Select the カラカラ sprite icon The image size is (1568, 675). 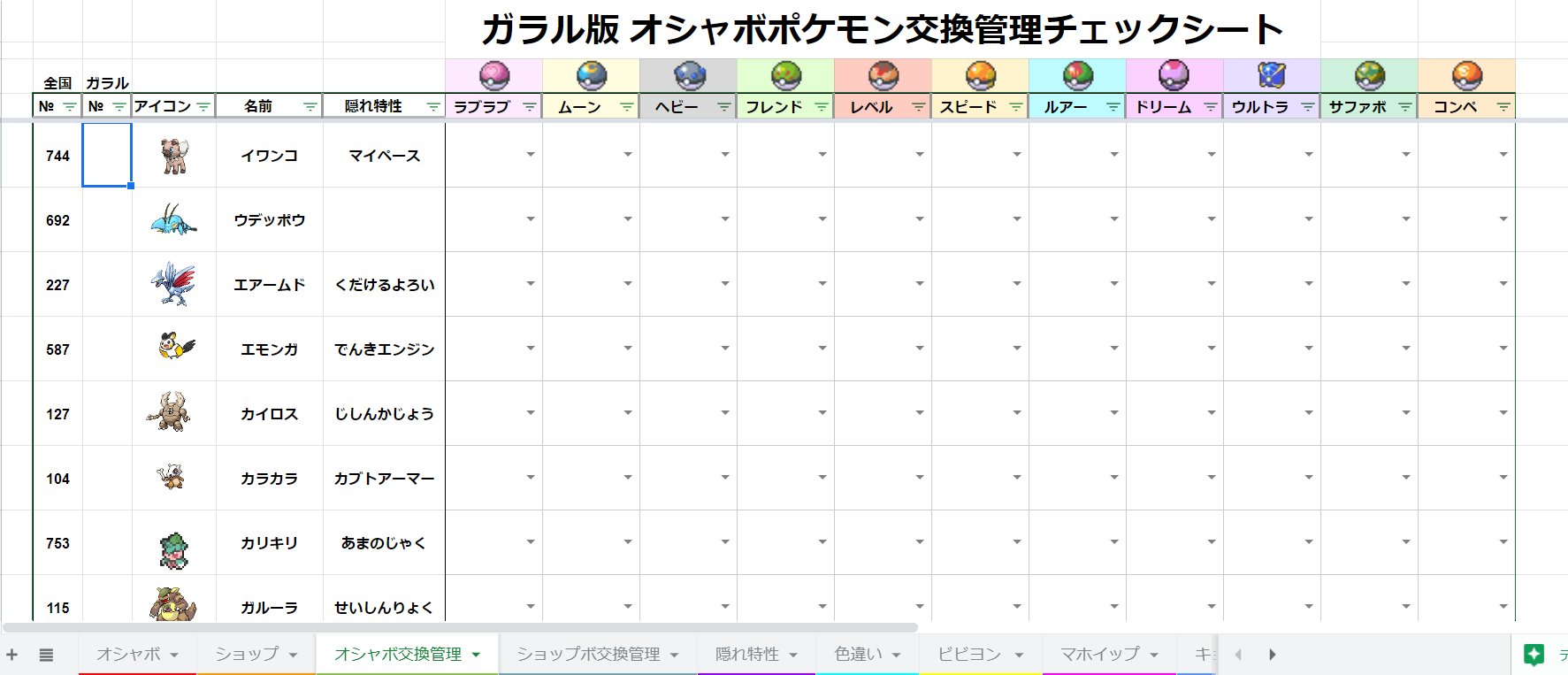coord(171,477)
